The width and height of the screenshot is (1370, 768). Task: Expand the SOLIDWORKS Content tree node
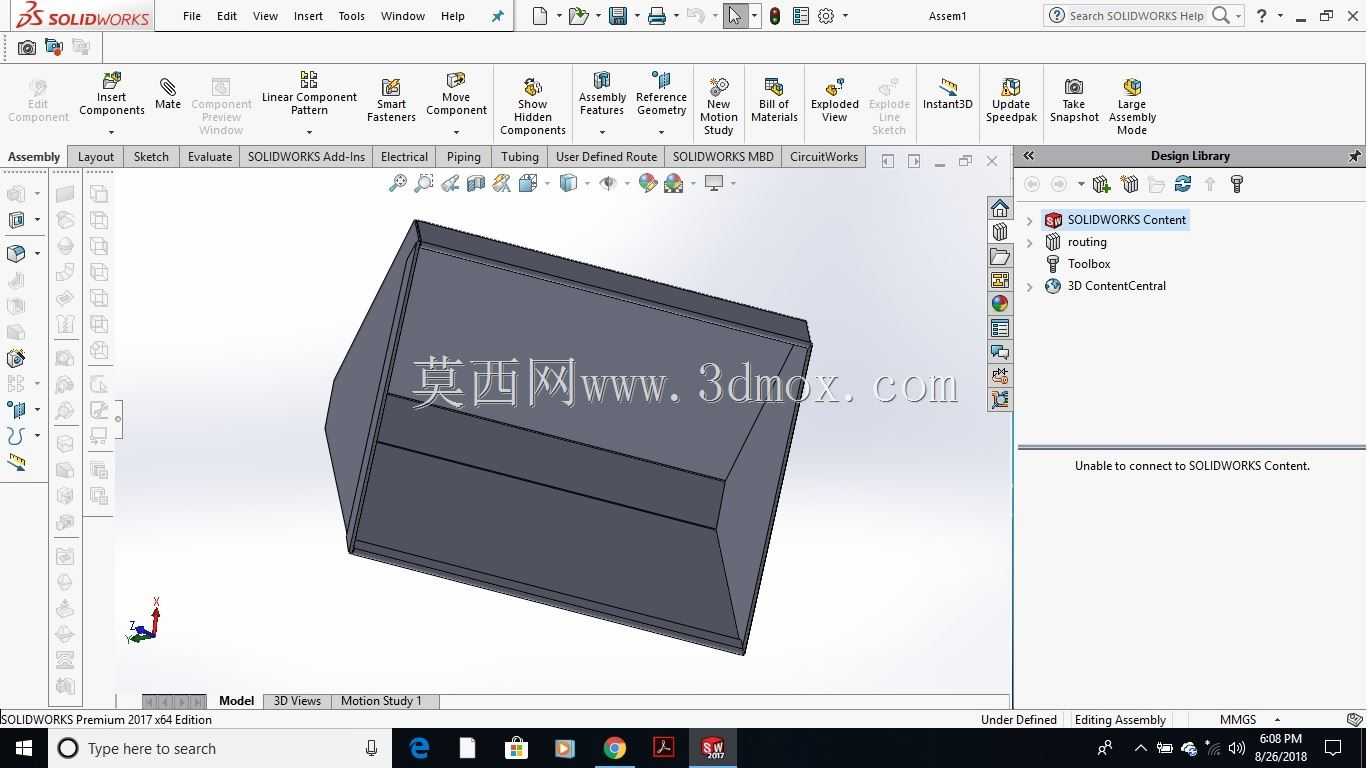(1030, 220)
